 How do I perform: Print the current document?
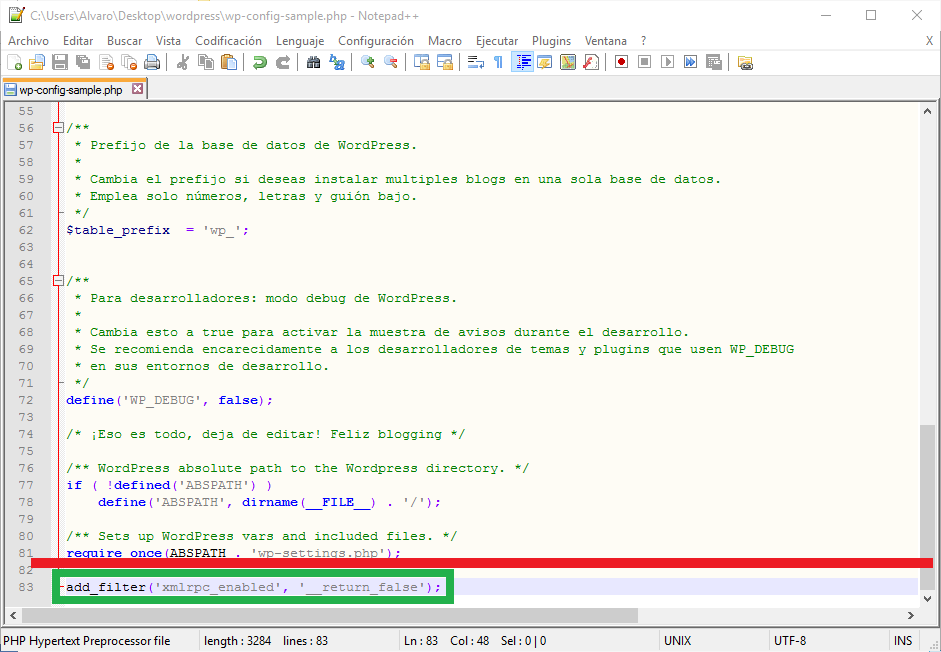click(x=152, y=63)
